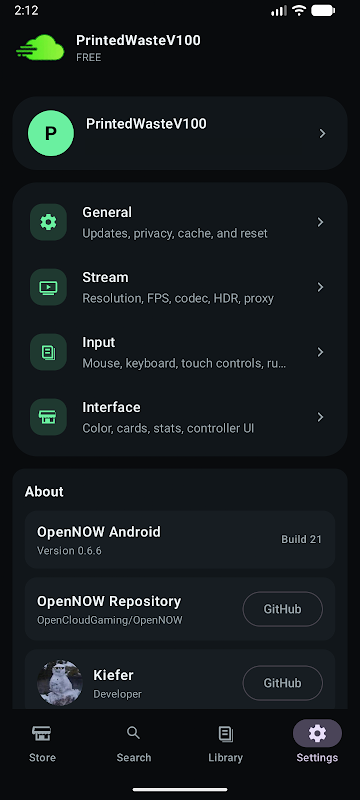This screenshot has height=800, width=360.
Task: Select the Stream monitor play icon
Action: coord(48,287)
